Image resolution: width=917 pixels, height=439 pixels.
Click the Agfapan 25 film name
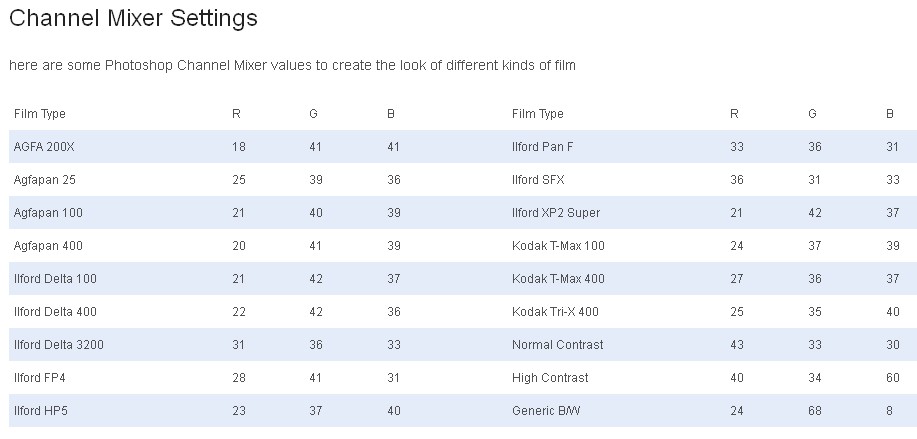45,180
